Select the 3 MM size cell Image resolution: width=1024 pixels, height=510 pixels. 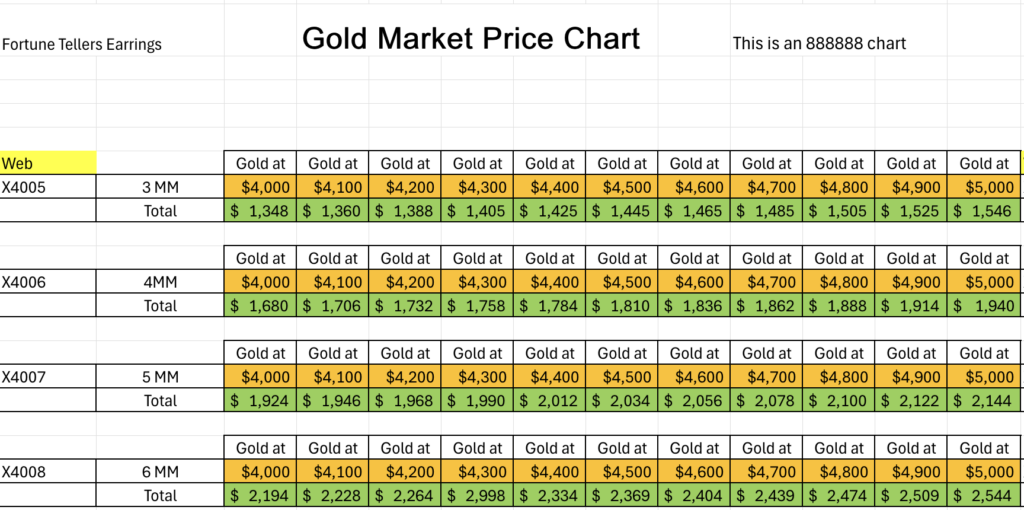tap(160, 187)
